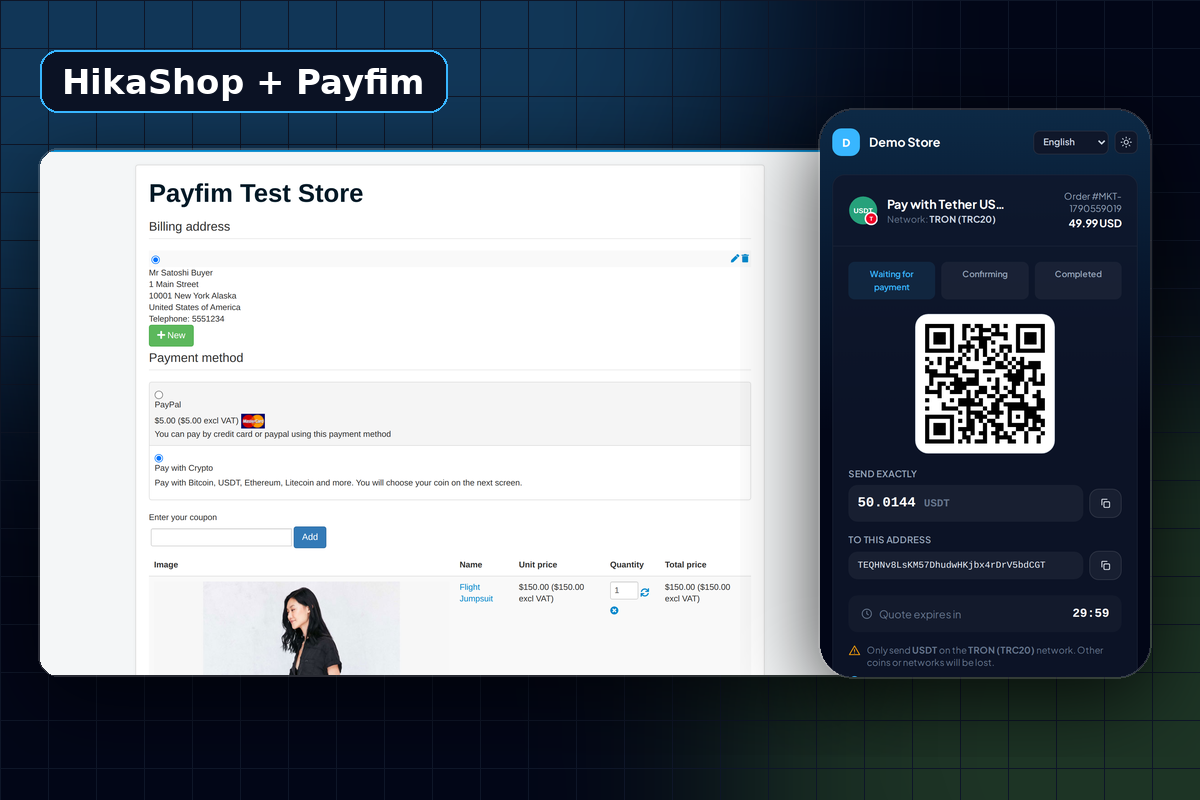Image resolution: width=1200 pixels, height=800 pixels.
Task: Click the refresh quantity icon for Flight Jumpsuit
Action: pos(645,592)
